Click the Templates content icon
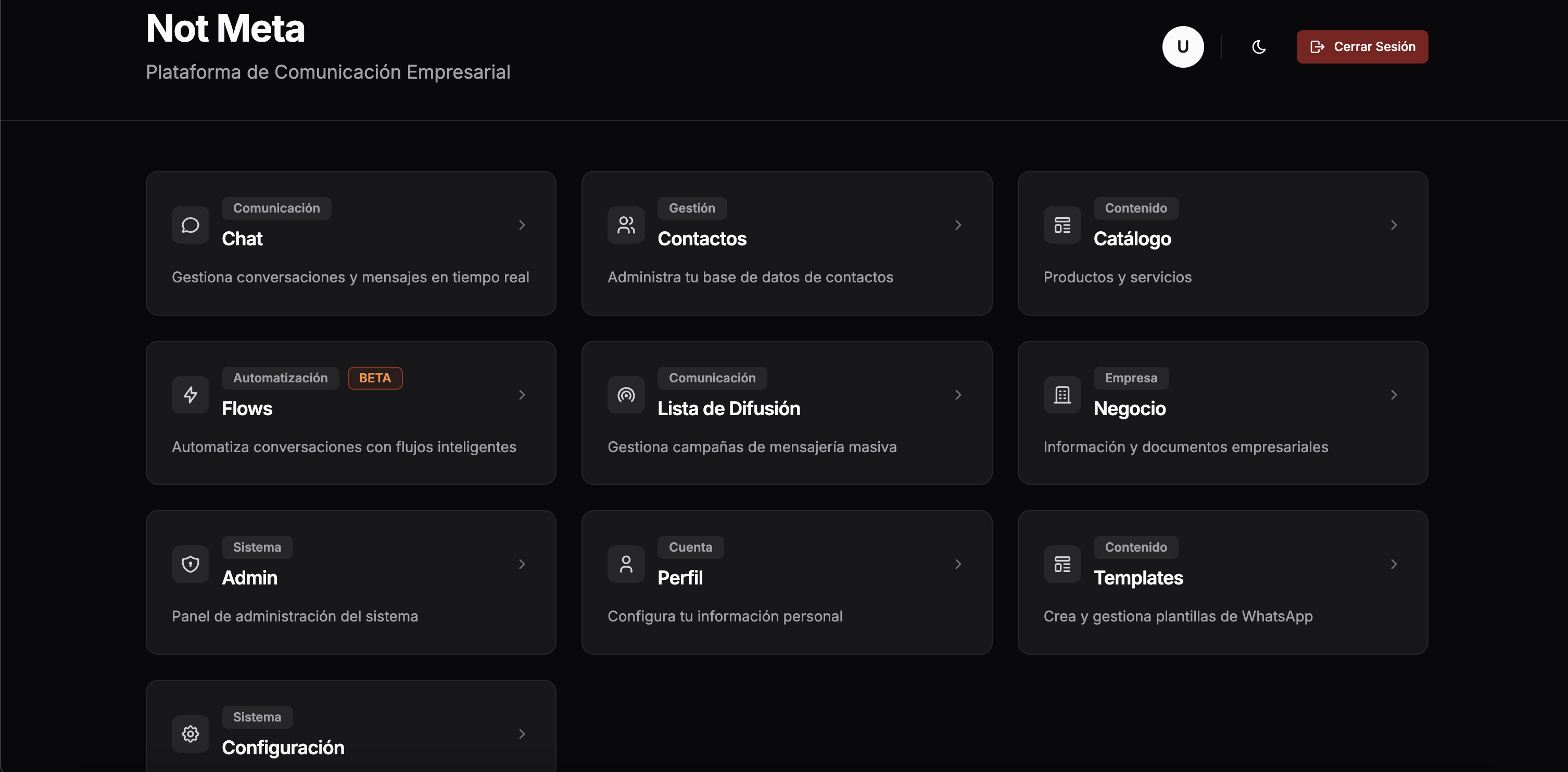 tap(1061, 564)
